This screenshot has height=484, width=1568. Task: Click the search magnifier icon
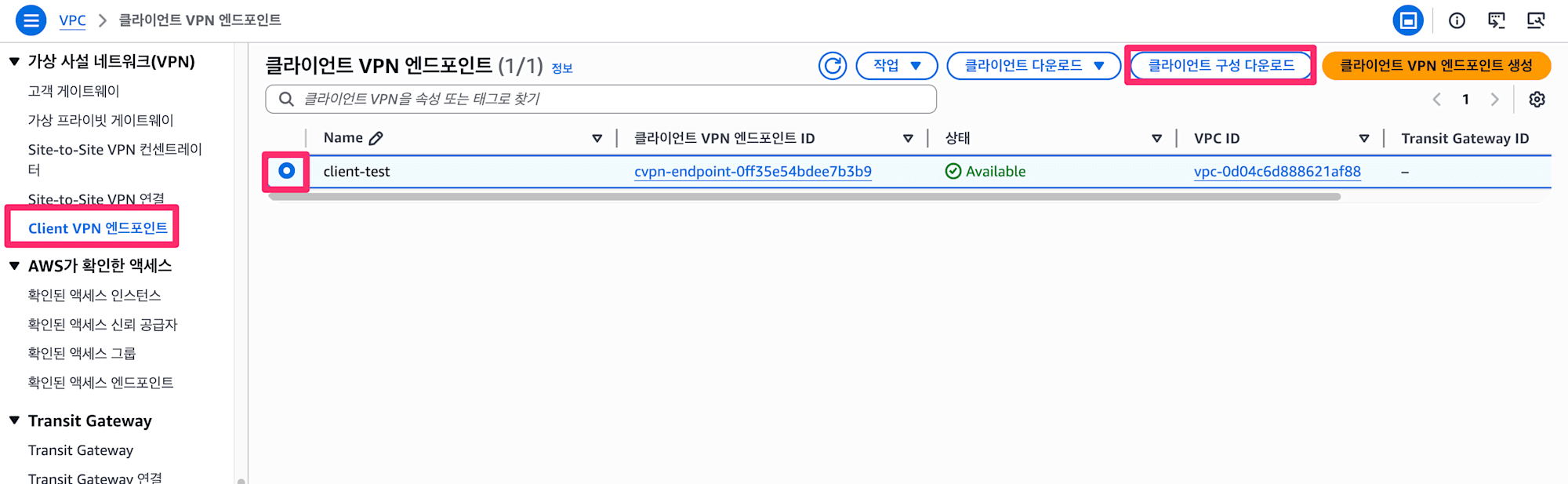pos(286,99)
